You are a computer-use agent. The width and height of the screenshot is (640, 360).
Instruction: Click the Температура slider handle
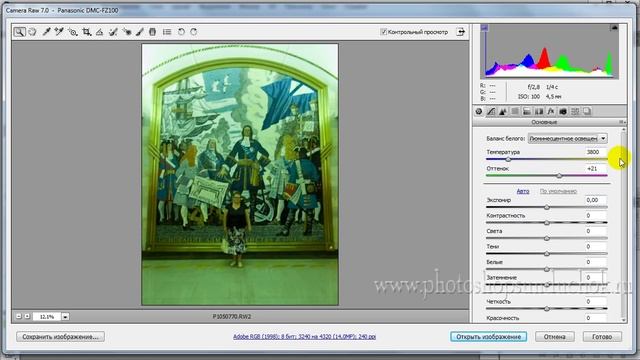(x=508, y=160)
